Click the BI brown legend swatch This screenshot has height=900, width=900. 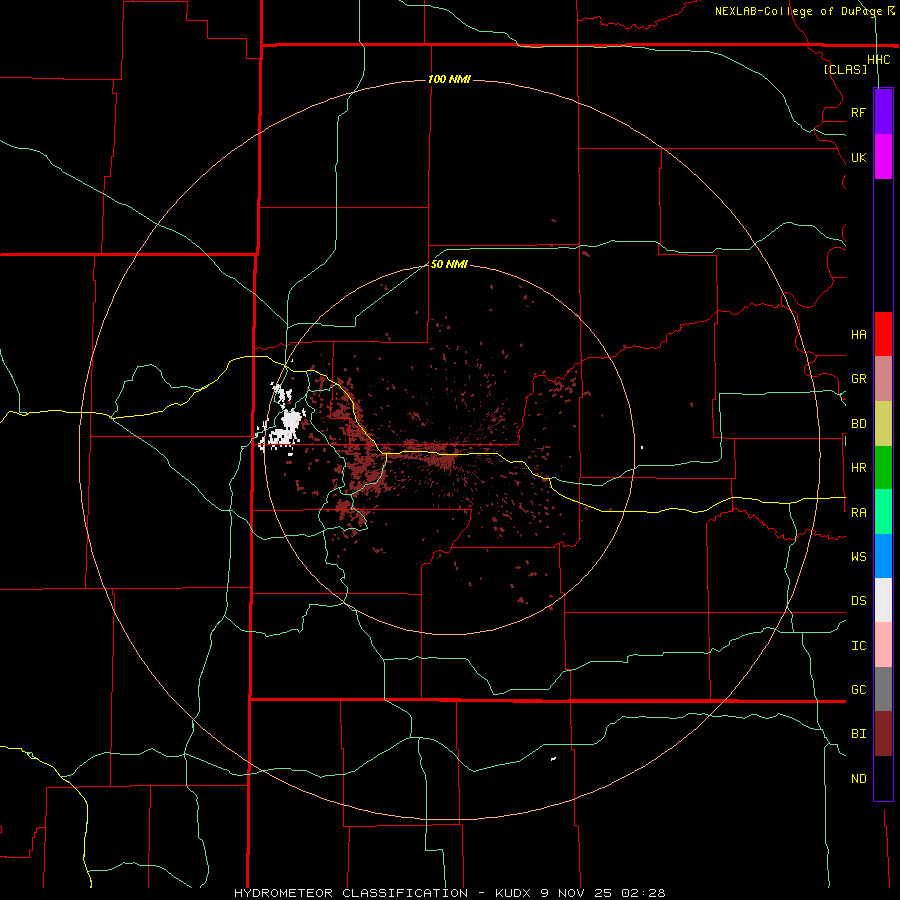click(x=883, y=734)
